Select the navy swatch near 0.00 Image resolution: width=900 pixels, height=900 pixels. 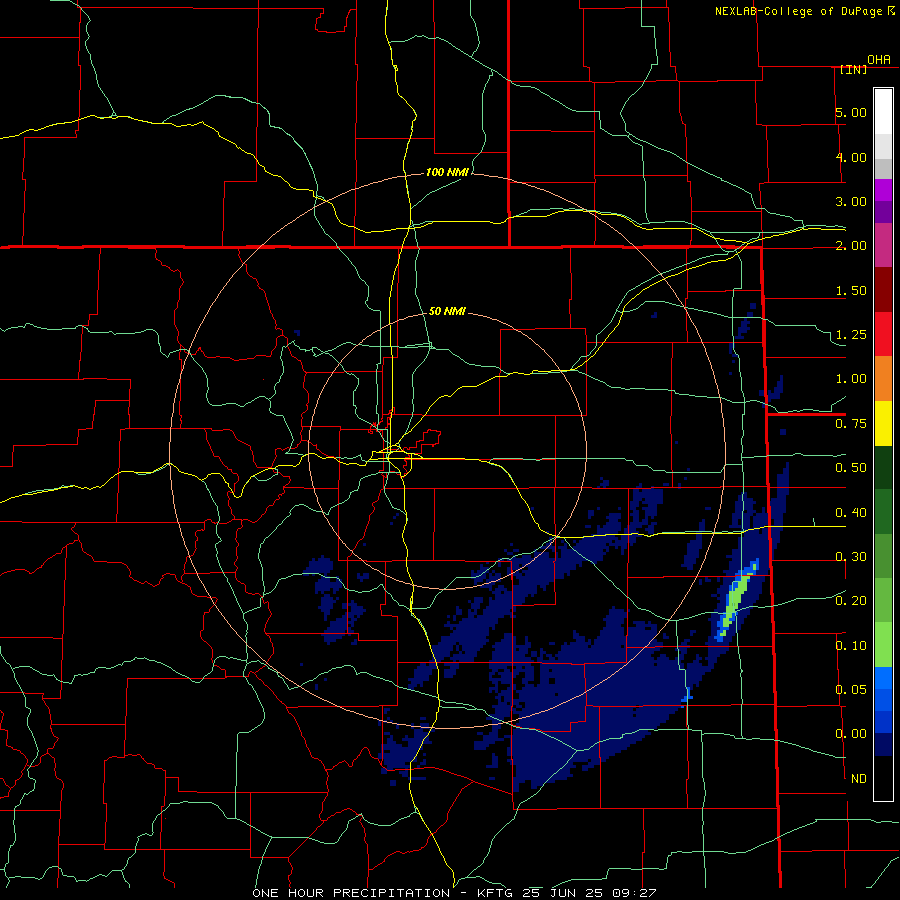coord(883,744)
